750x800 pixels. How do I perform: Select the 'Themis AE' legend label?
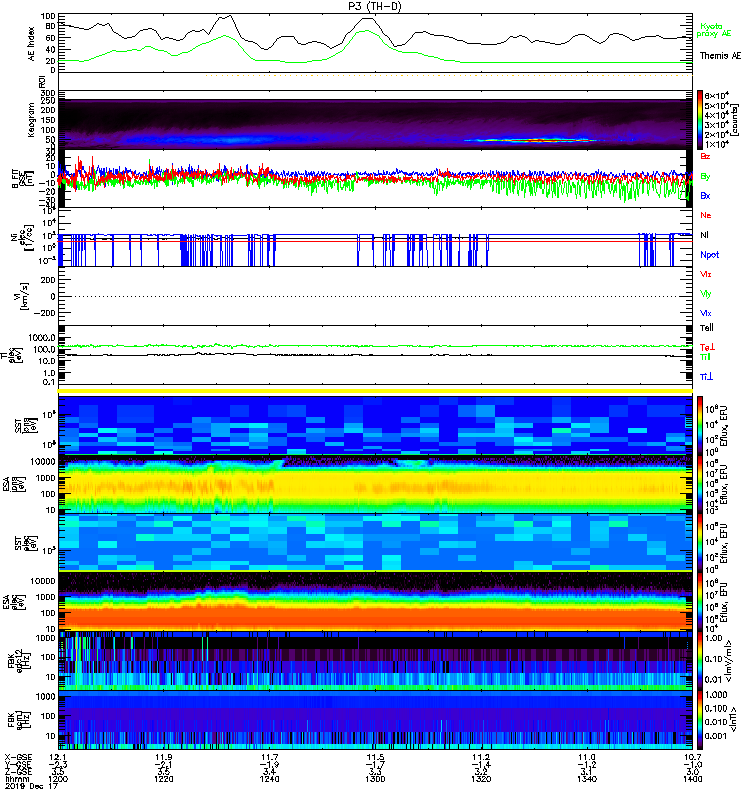point(720,56)
